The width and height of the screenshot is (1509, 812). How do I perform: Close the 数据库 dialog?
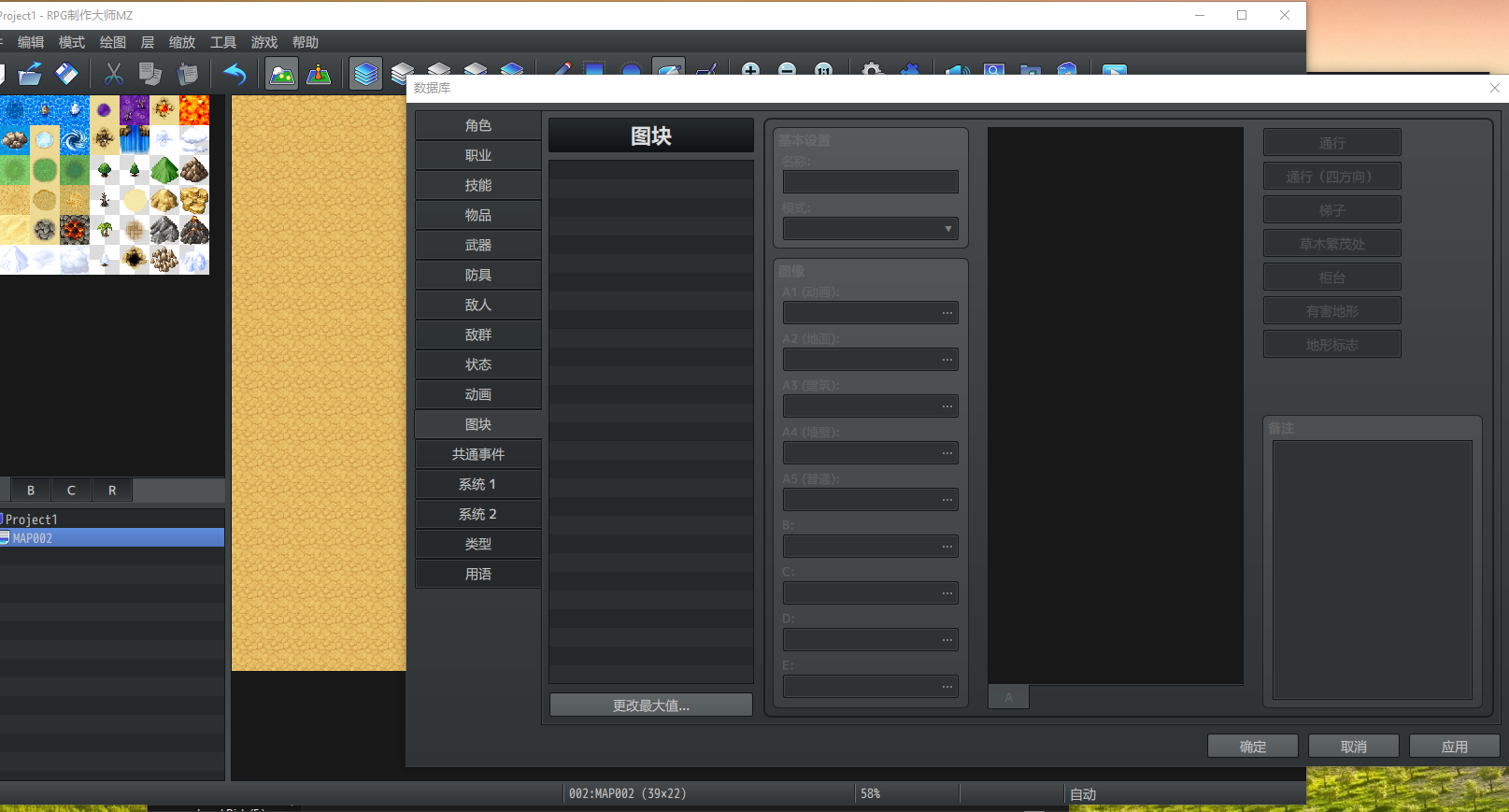(1495, 88)
